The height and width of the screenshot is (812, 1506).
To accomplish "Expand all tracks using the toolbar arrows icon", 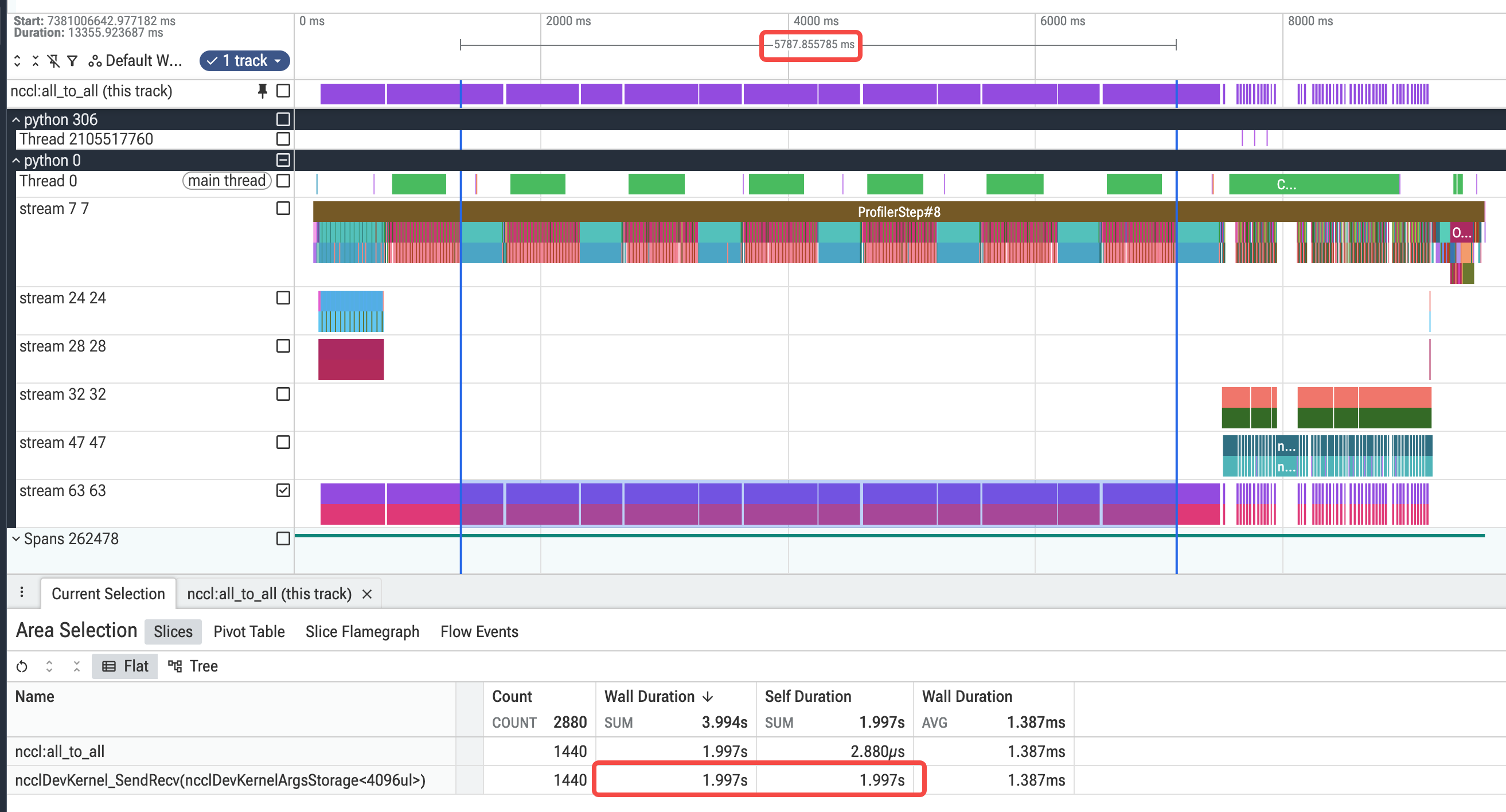I will click(x=18, y=60).
